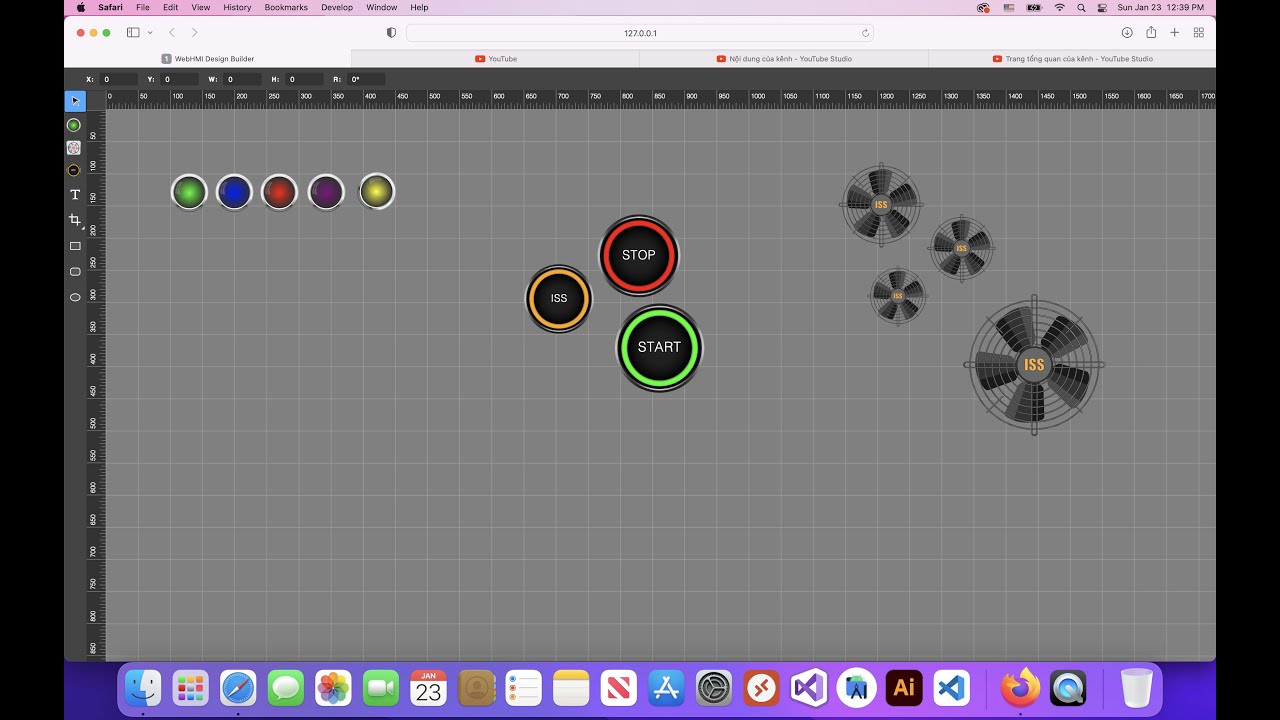Image resolution: width=1280 pixels, height=720 pixels.
Task: Show Safari tab overview
Action: point(1198,33)
